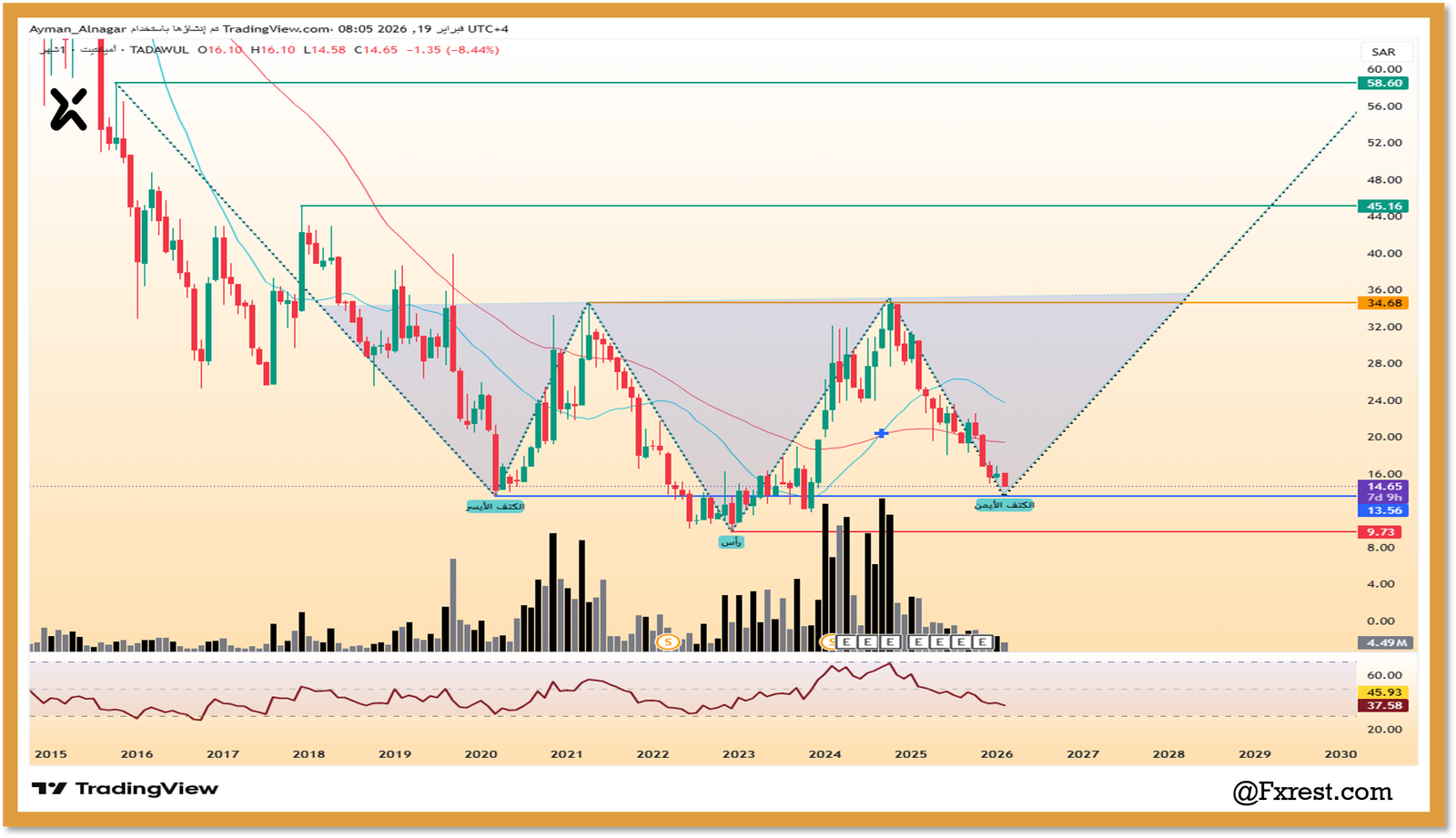
Task: Click the blue plus marker on the chart
Action: click(x=881, y=434)
